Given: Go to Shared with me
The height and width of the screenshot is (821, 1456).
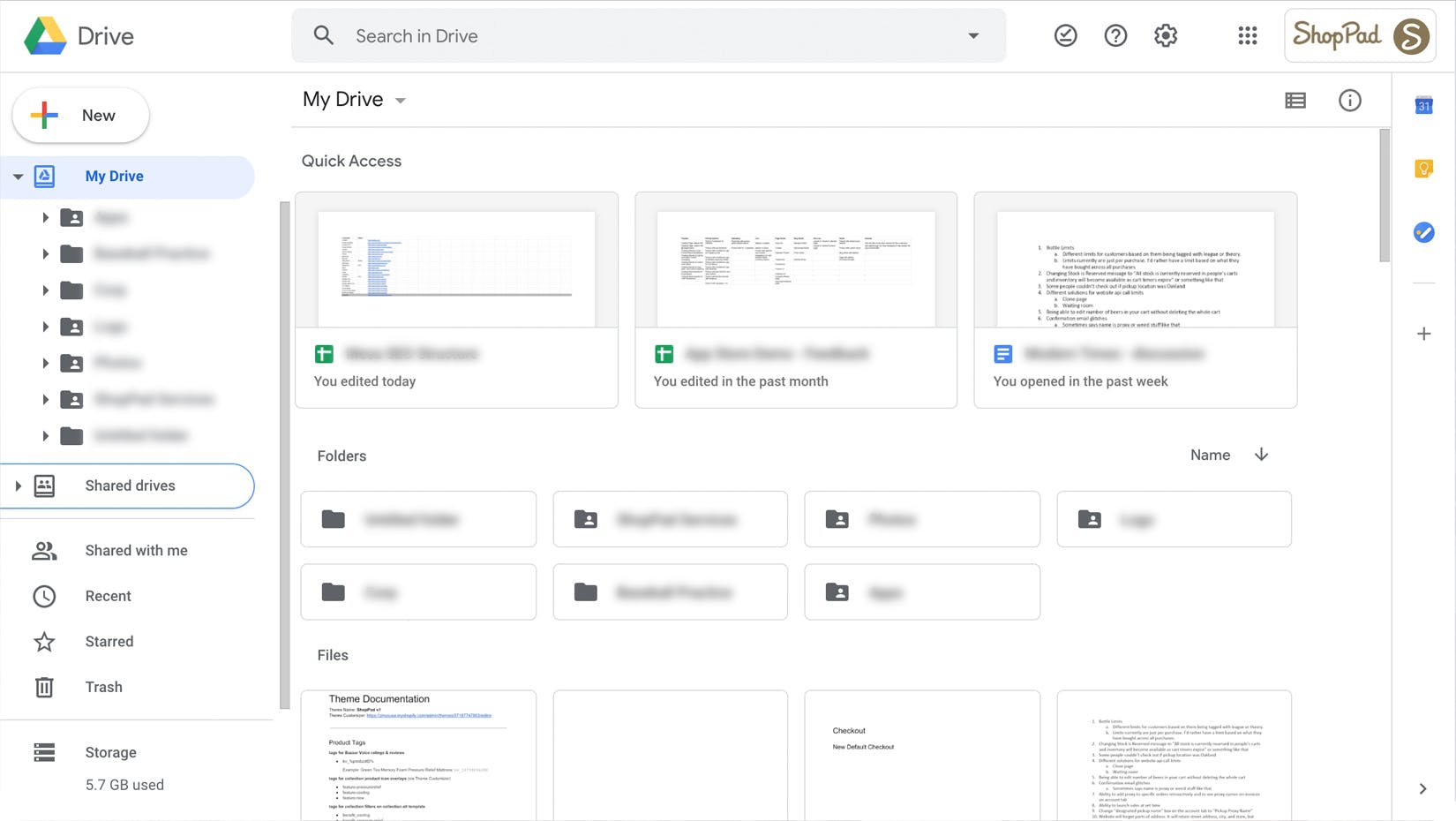Looking at the screenshot, I should point(136,551).
